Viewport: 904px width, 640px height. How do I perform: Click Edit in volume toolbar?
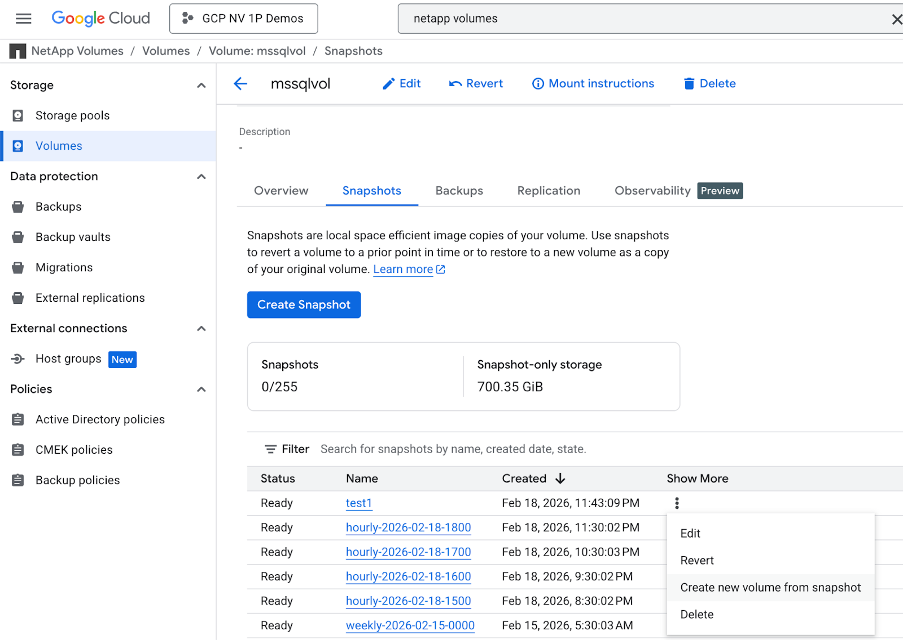[x=401, y=84]
